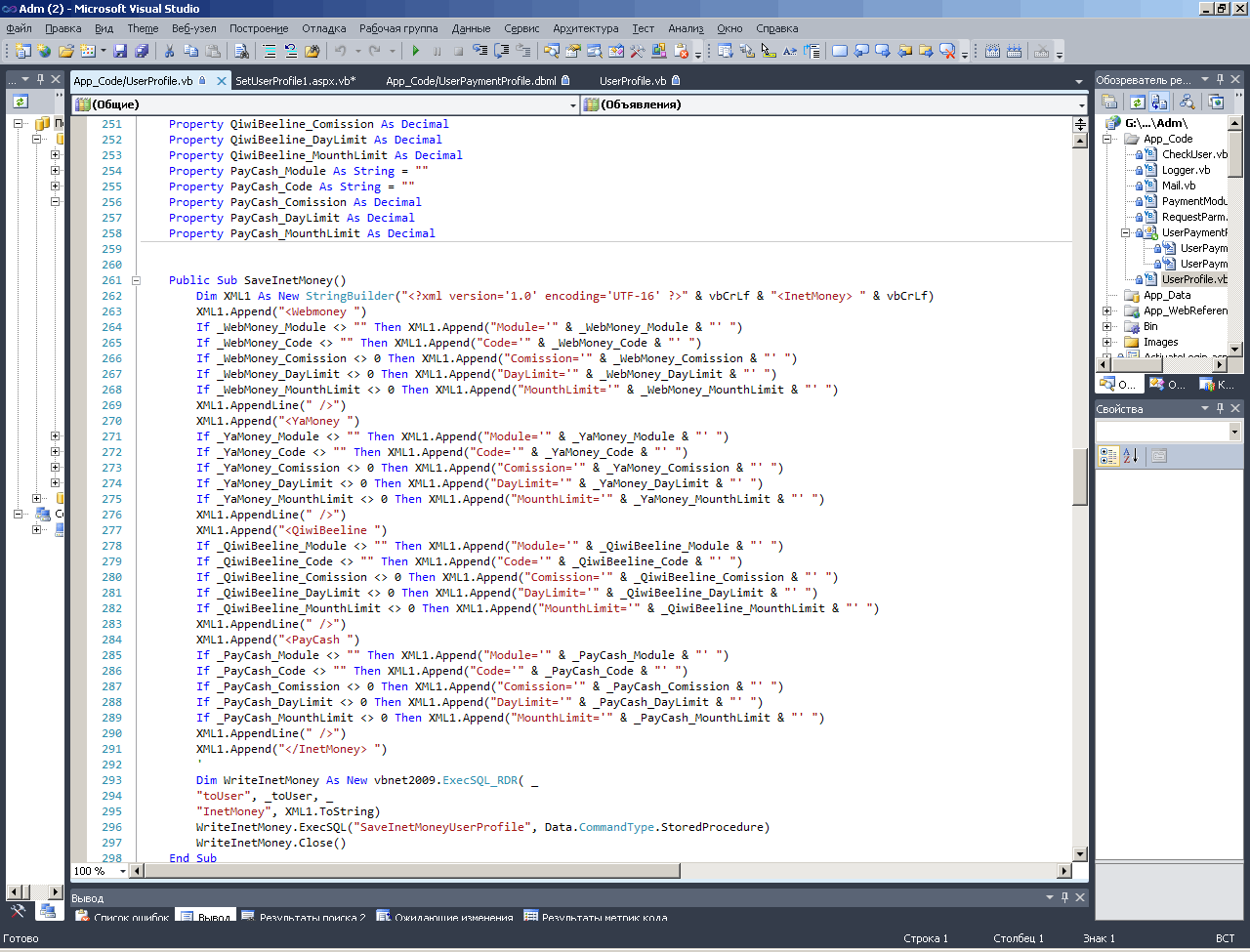Screen dimensions: 1250x952
Task: Click the code editor horizontal scrollbar
Action: (602, 871)
